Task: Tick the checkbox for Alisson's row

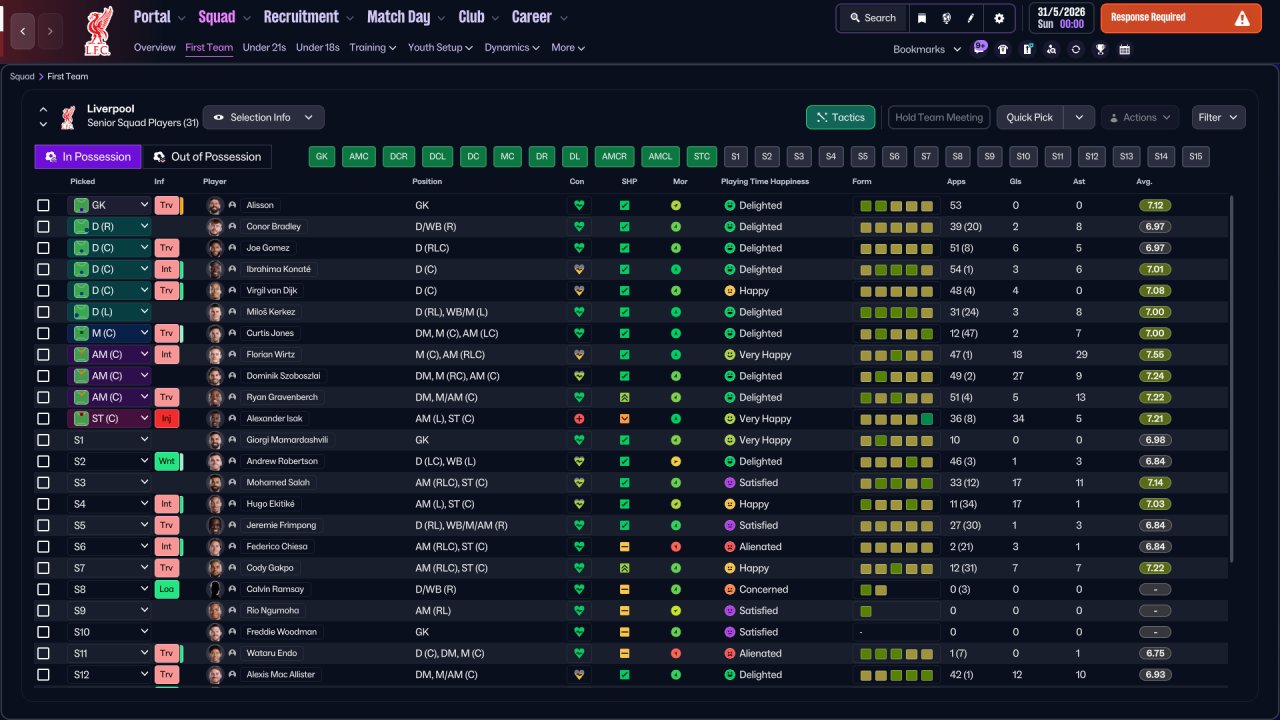Action: pyautogui.click(x=43, y=205)
